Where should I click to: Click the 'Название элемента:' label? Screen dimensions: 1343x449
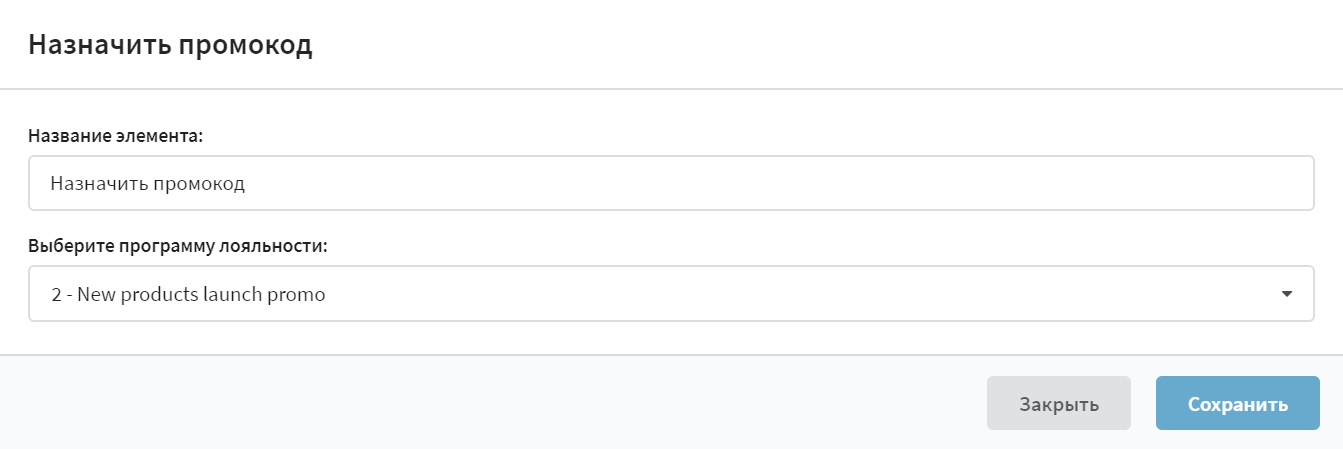(116, 135)
